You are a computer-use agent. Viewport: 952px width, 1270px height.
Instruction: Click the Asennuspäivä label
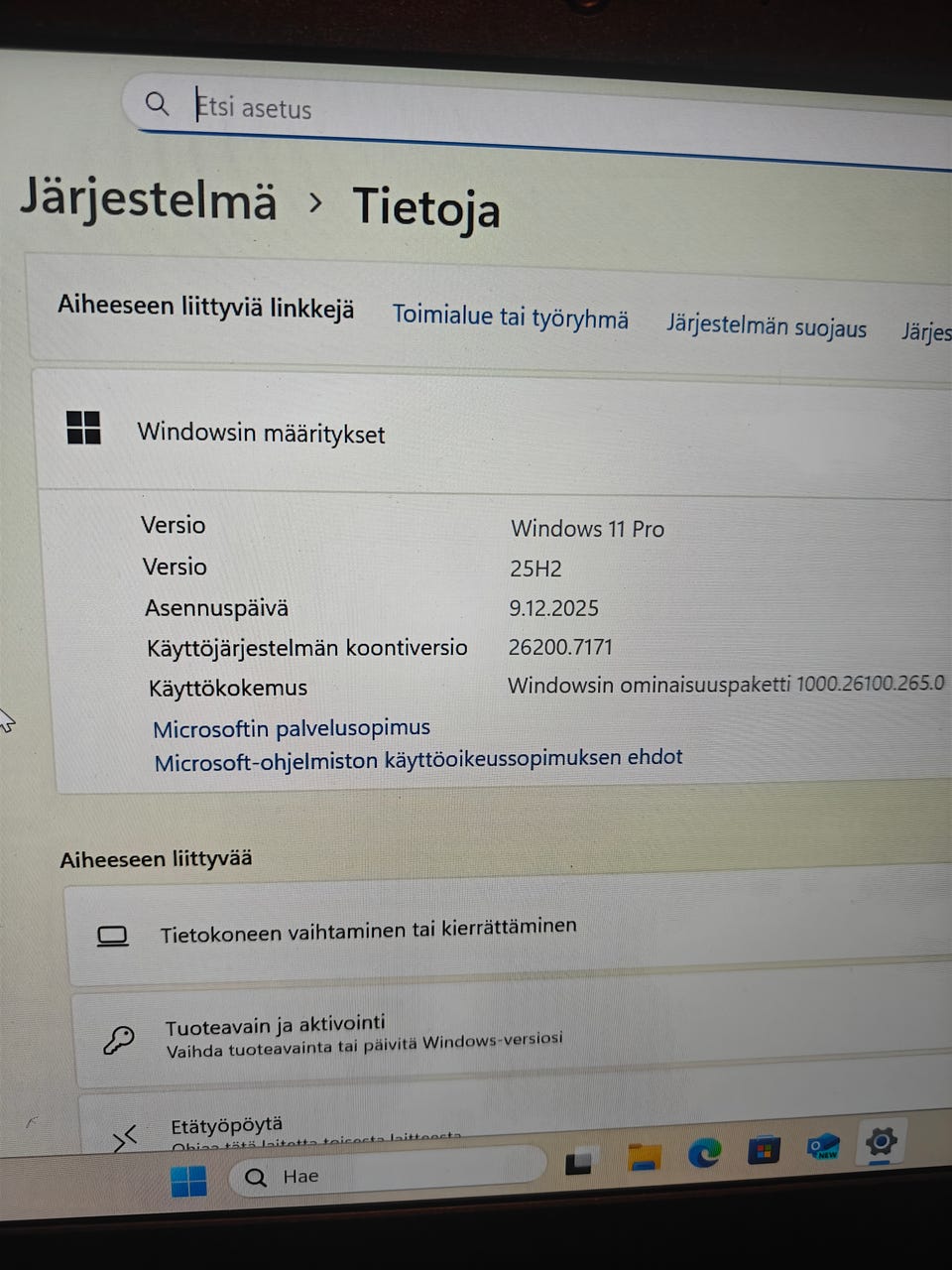point(216,608)
